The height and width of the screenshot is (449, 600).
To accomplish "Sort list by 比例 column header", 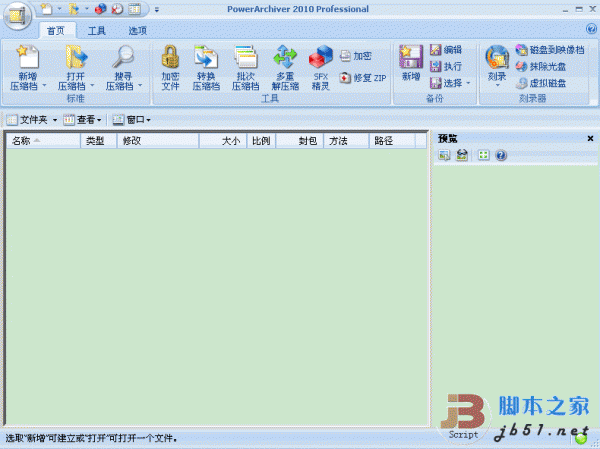I will [x=261, y=141].
